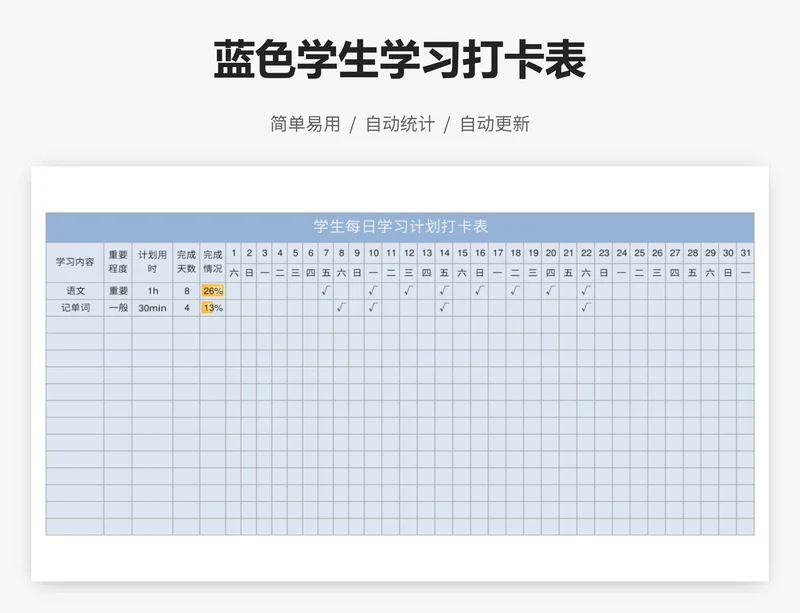Toggle 语文 checkmark on day 10

tap(373, 291)
